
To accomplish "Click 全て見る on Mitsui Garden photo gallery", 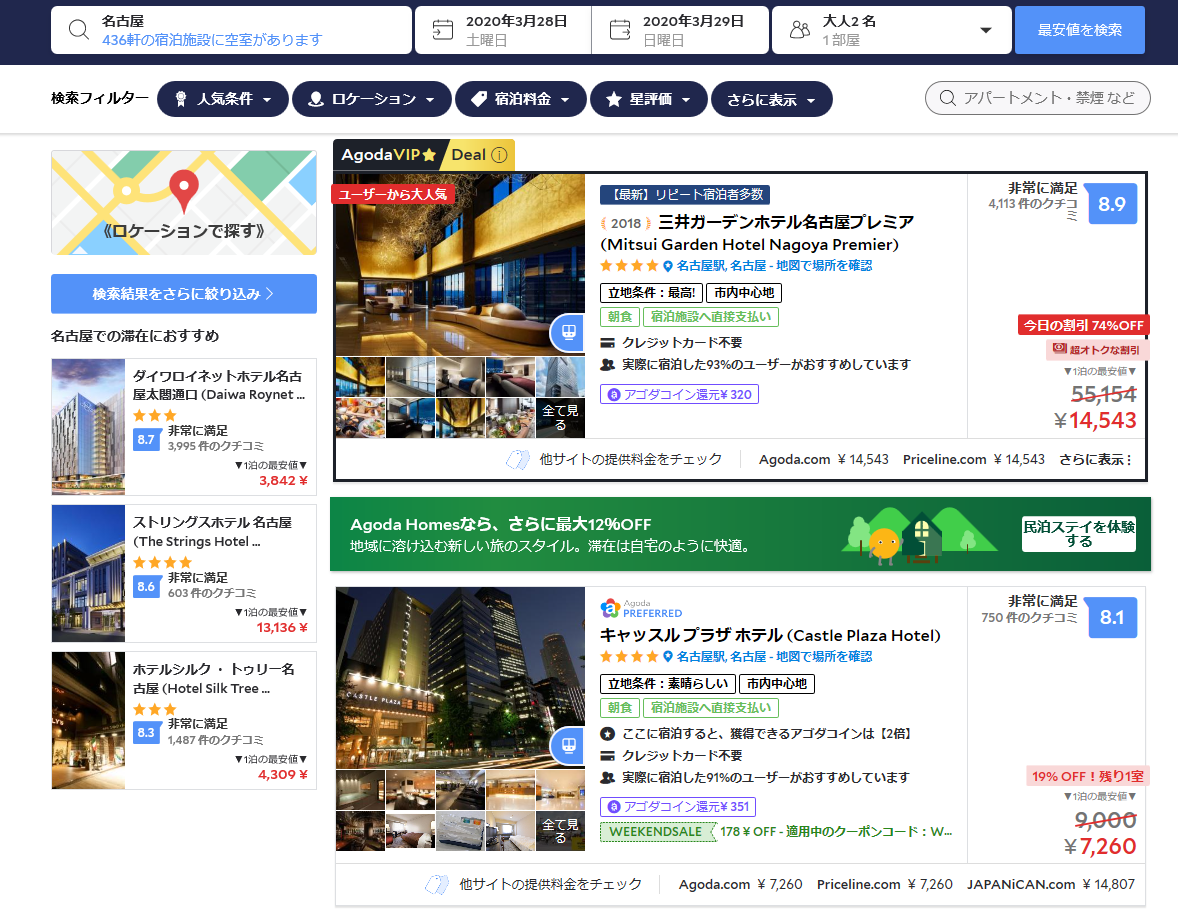I will [560, 418].
